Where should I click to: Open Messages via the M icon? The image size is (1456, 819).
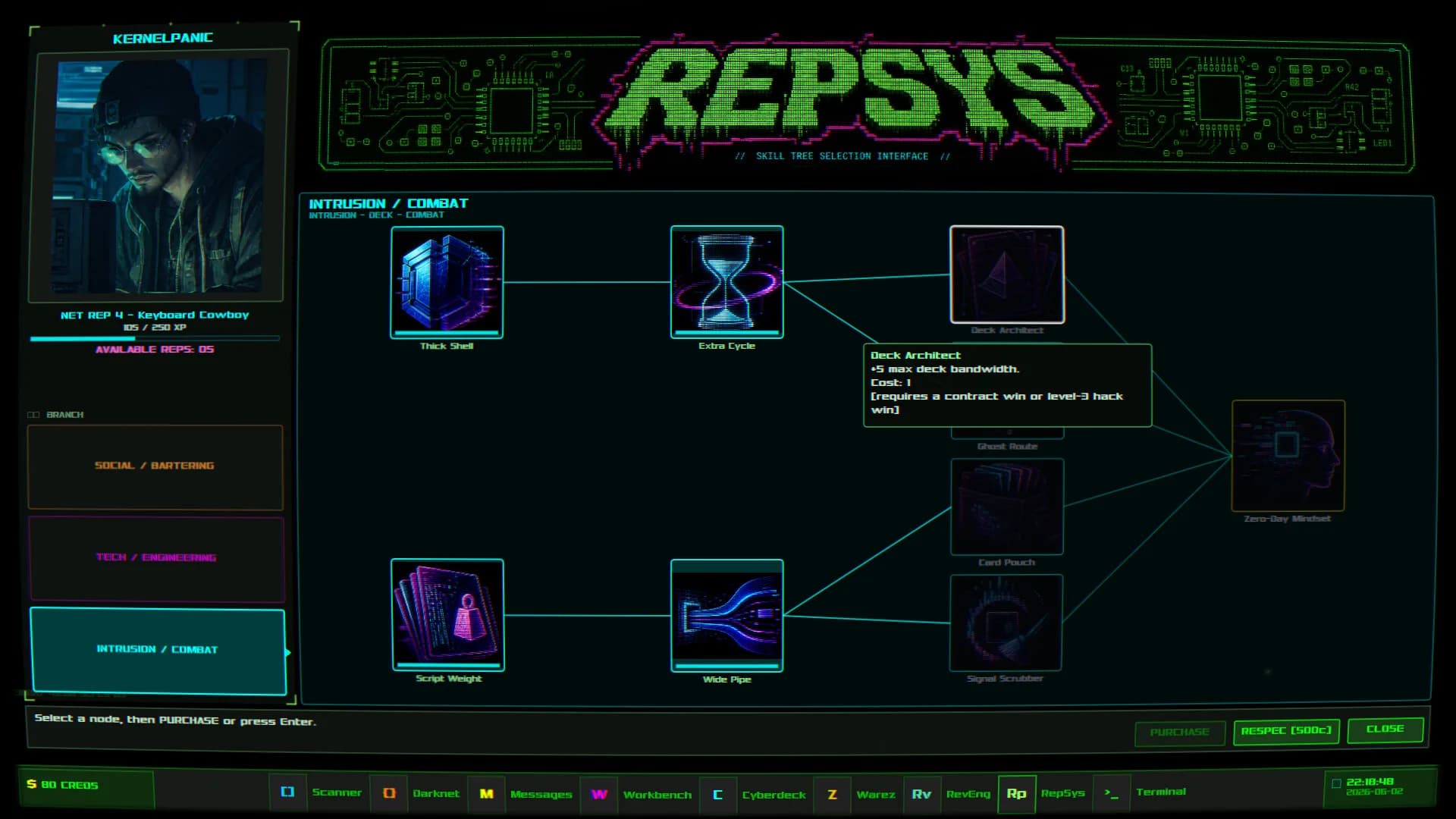click(x=487, y=794)
